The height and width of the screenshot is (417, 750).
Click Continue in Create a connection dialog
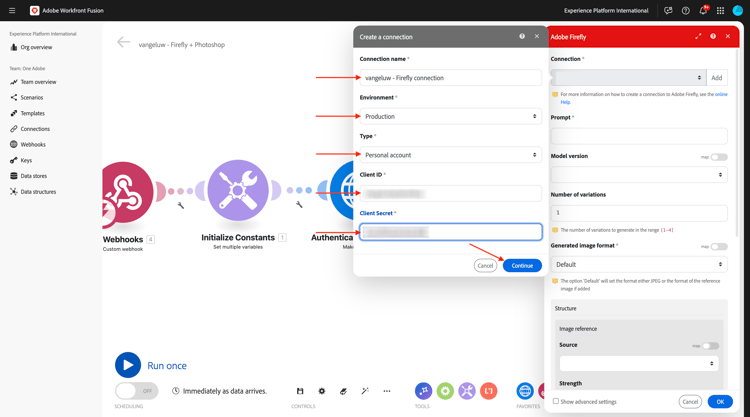click(522, 265)
